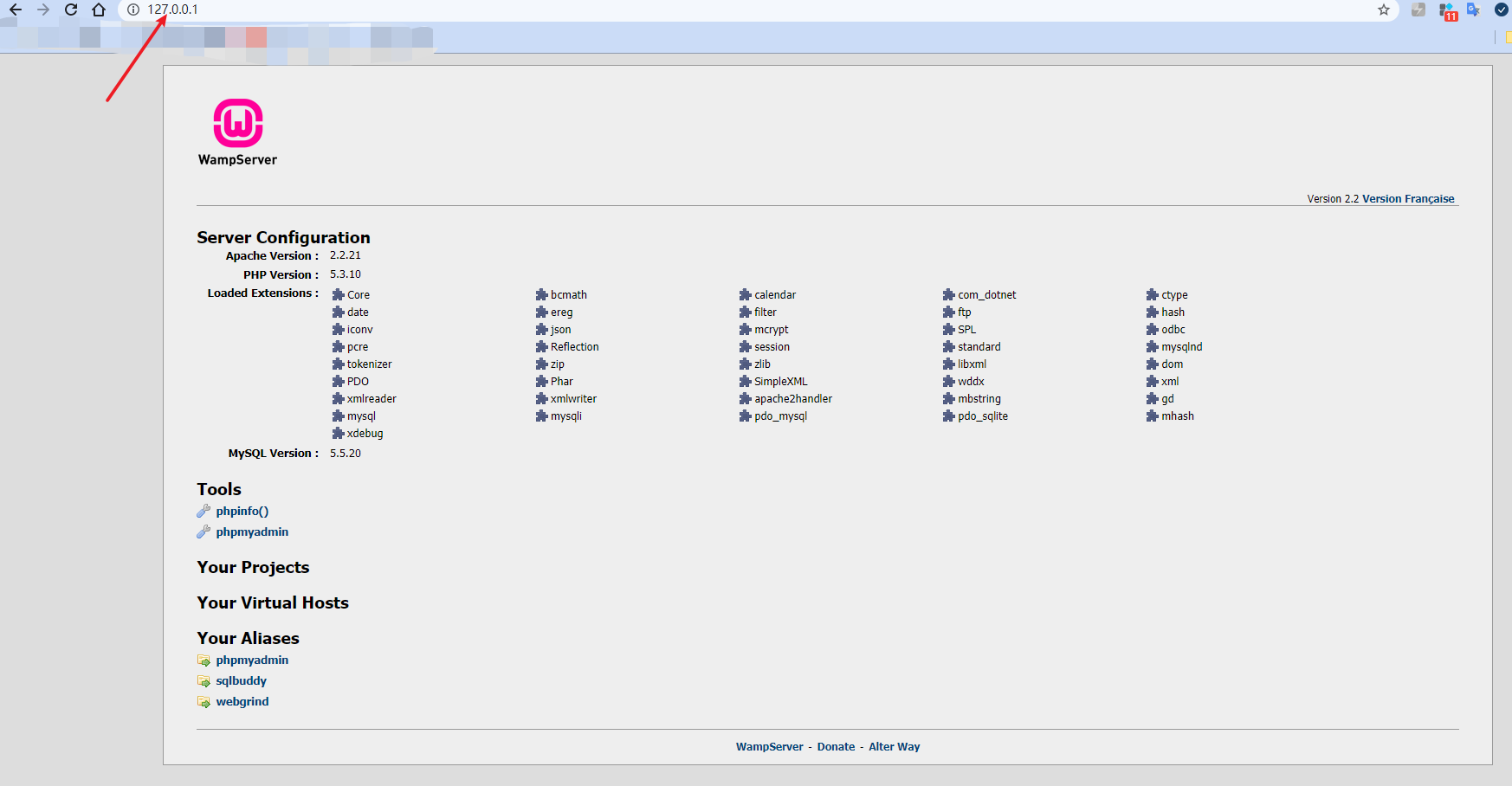
Task: Click the puzzle icon beside SimpleXML
Action: (746, 381)
